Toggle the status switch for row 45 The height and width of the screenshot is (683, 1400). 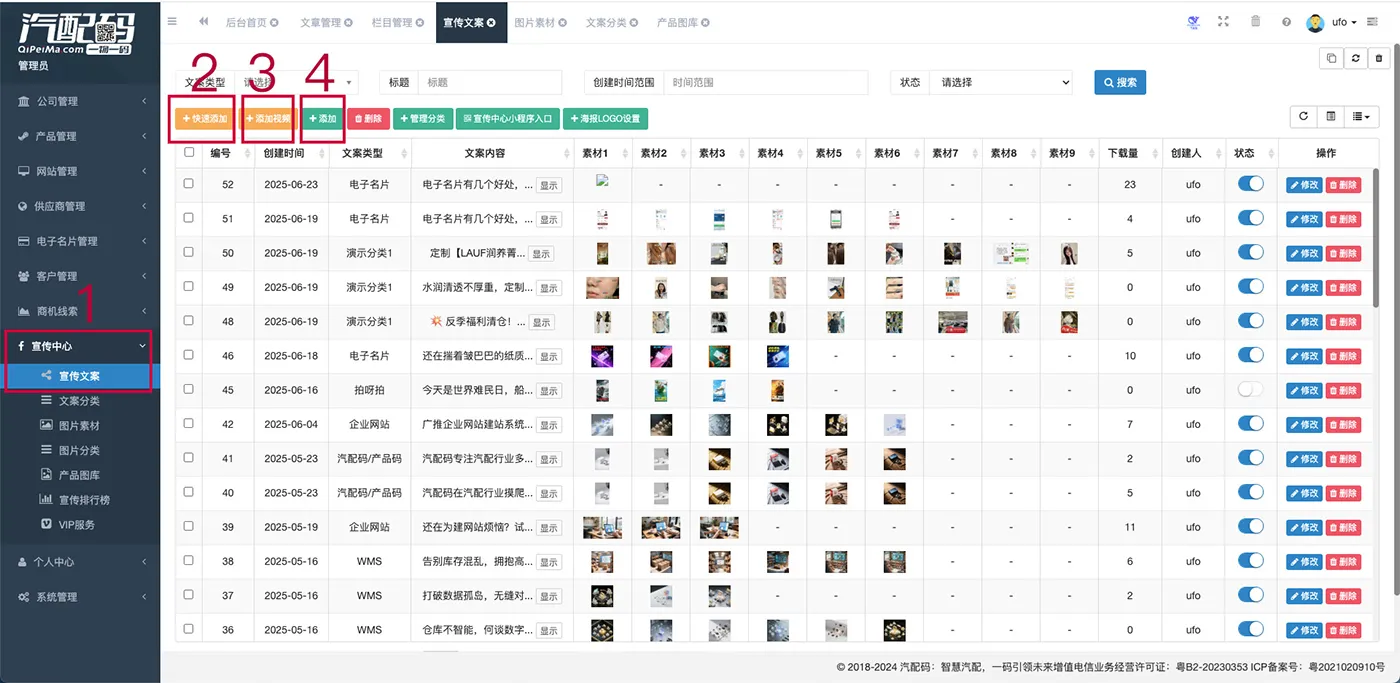click(x=1250, y=389)
